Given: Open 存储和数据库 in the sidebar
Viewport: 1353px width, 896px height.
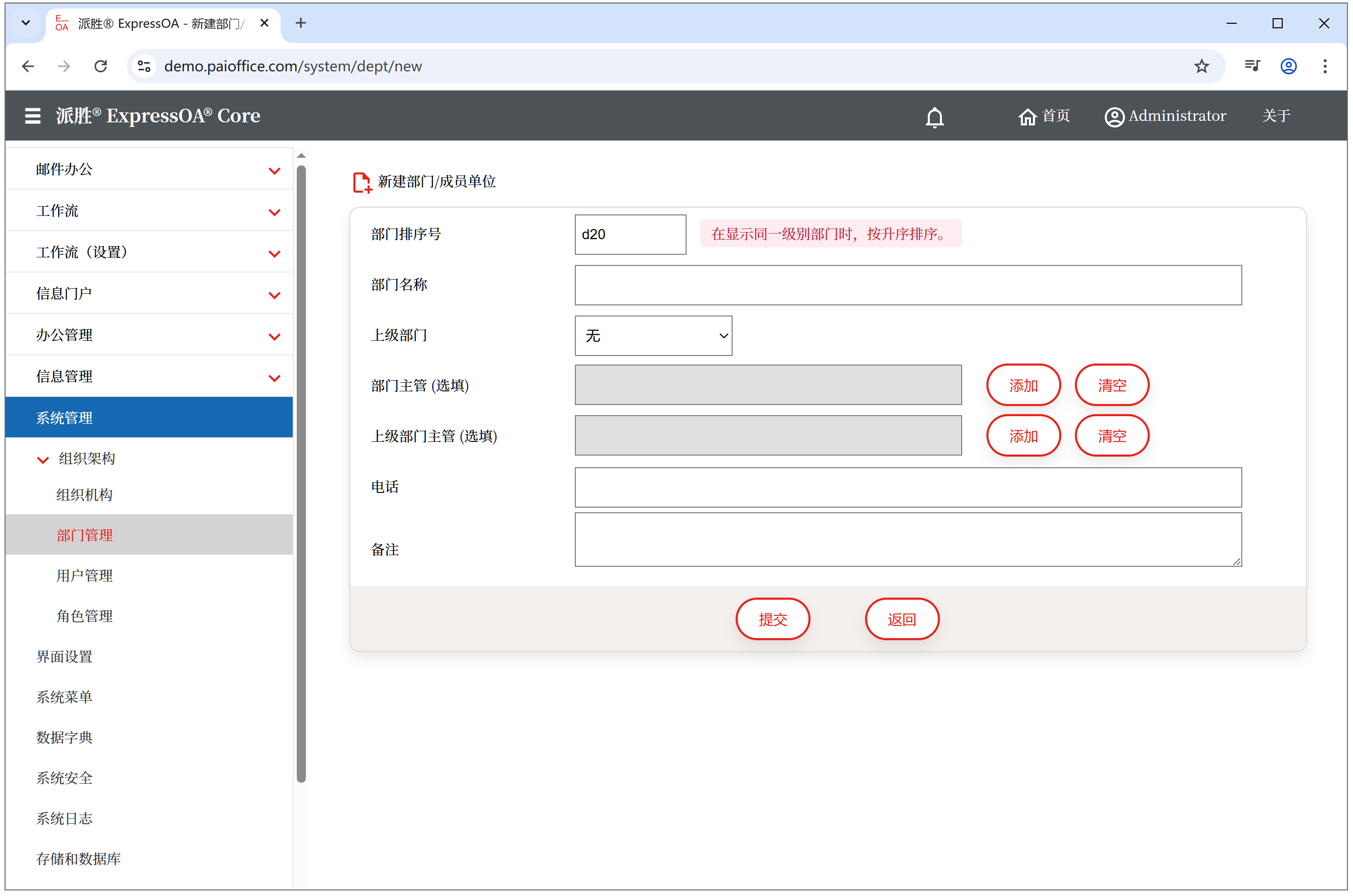Looking at the screenshot, I should (78, 859).
